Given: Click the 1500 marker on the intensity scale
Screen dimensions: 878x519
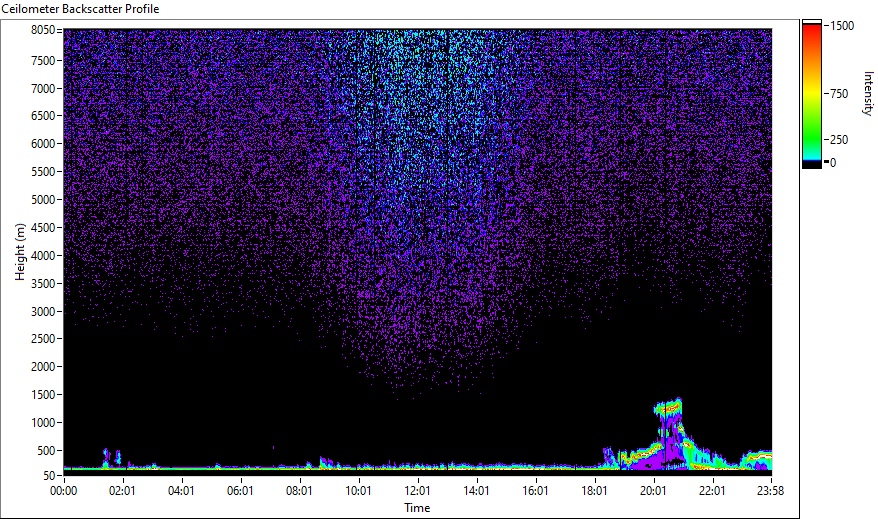Looking at the screenshot, I should [x=842, y=26].
